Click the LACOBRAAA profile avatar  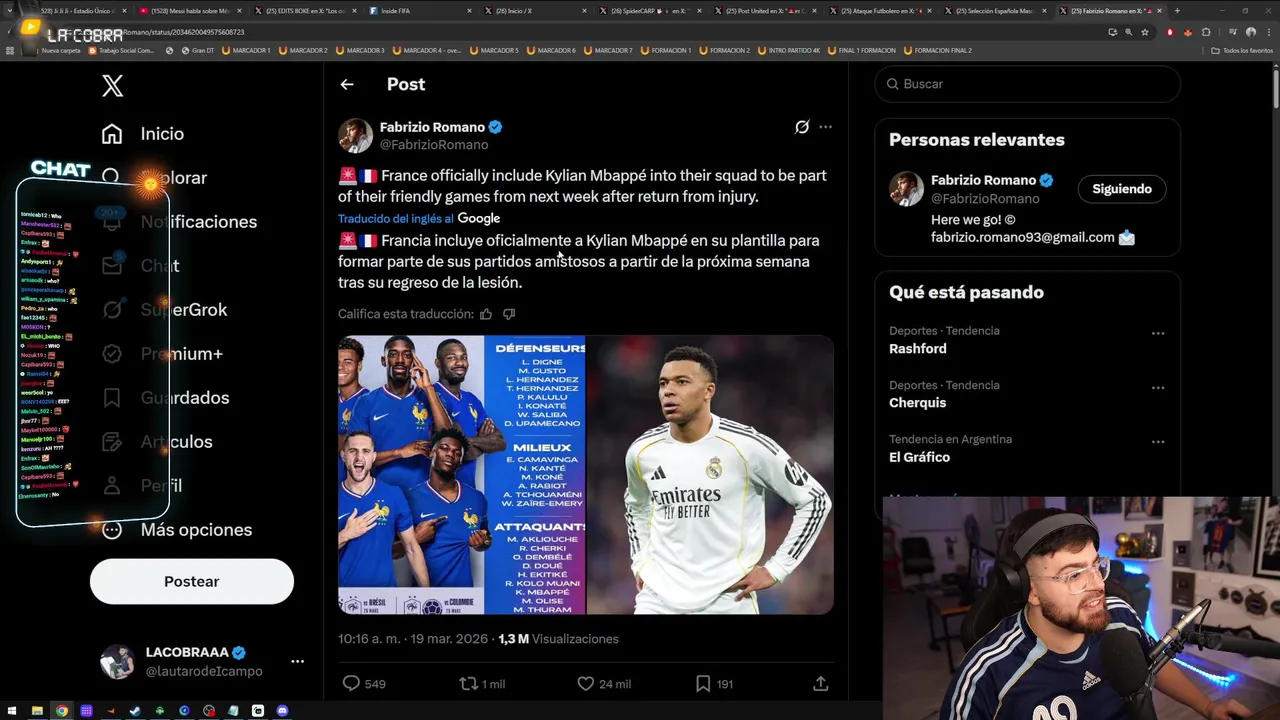[x=117, y=661]
